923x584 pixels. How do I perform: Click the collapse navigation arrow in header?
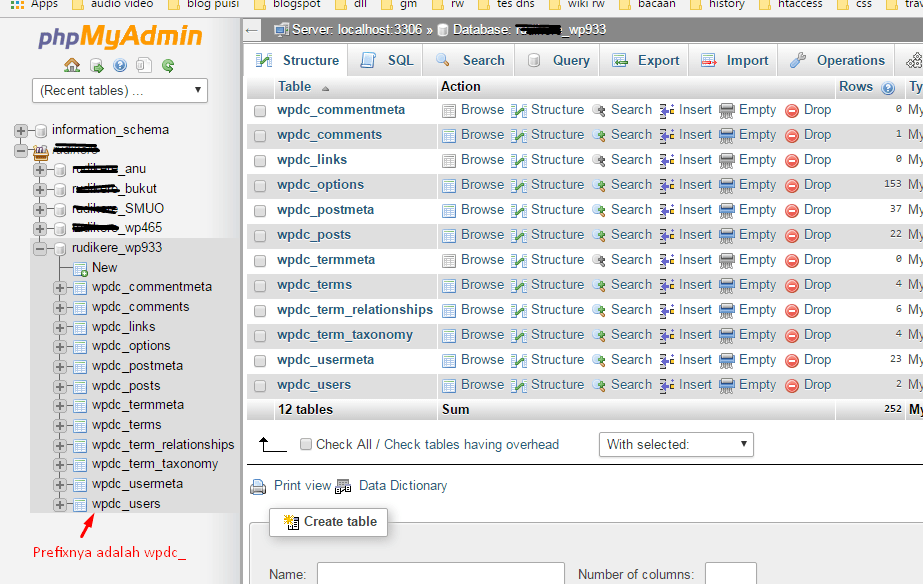(x=252, y=30)
